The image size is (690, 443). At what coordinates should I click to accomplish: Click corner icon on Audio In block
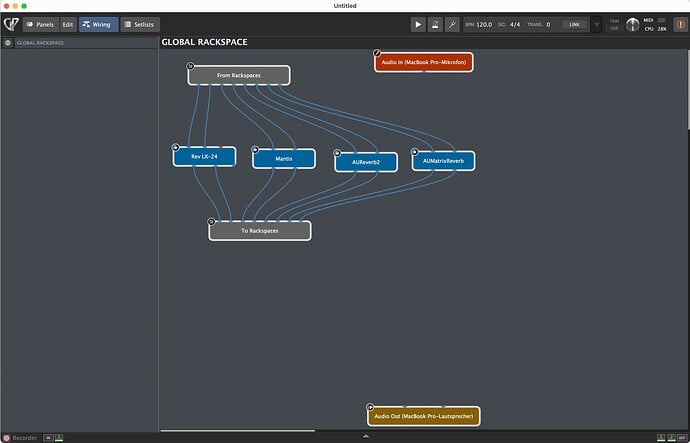pos(377,53)
